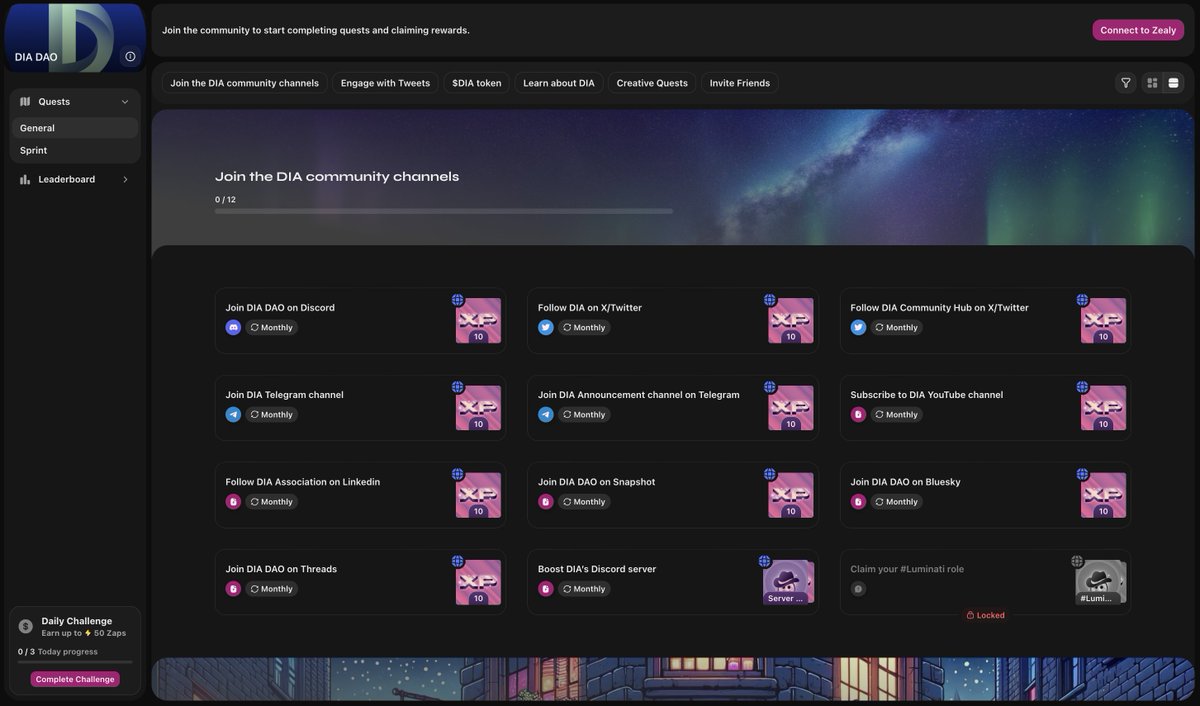The height and width of the screenshot is (706, 1200).
Task: Open the $DIA token tab
Action: click(x=477, y=83)
